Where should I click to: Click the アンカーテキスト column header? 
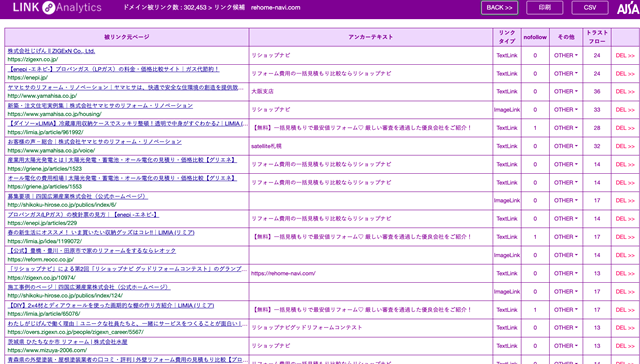click(371, 37)
